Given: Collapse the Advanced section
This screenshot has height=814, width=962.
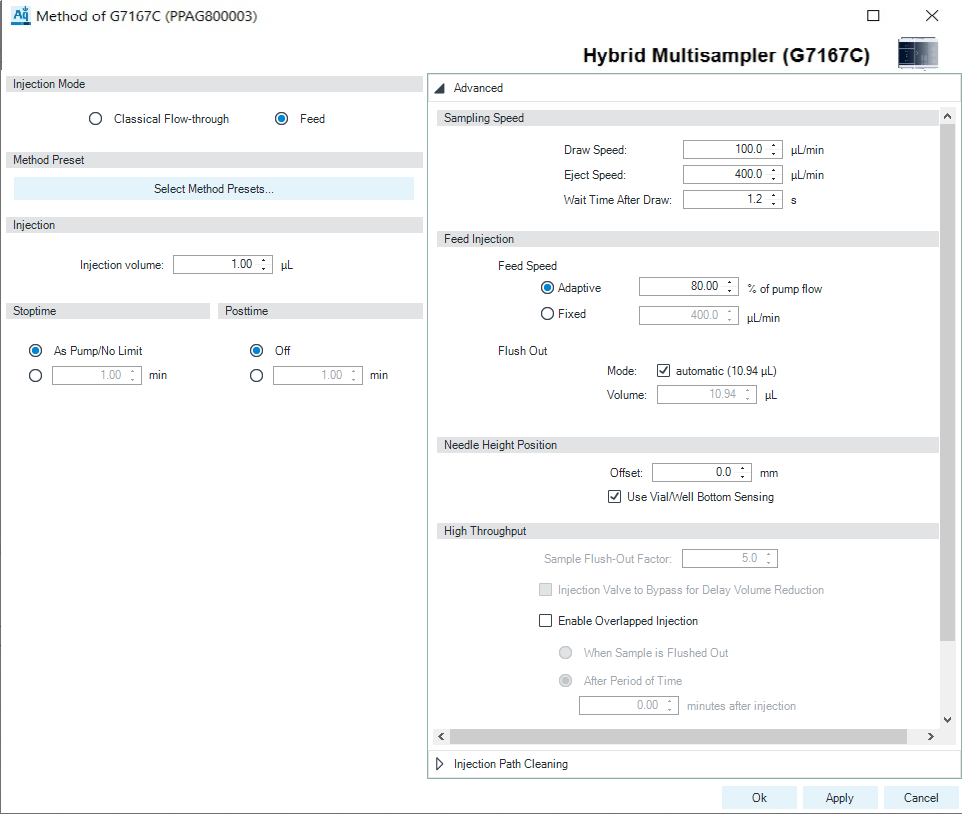Looking at the screenshot, I should 440,87.
